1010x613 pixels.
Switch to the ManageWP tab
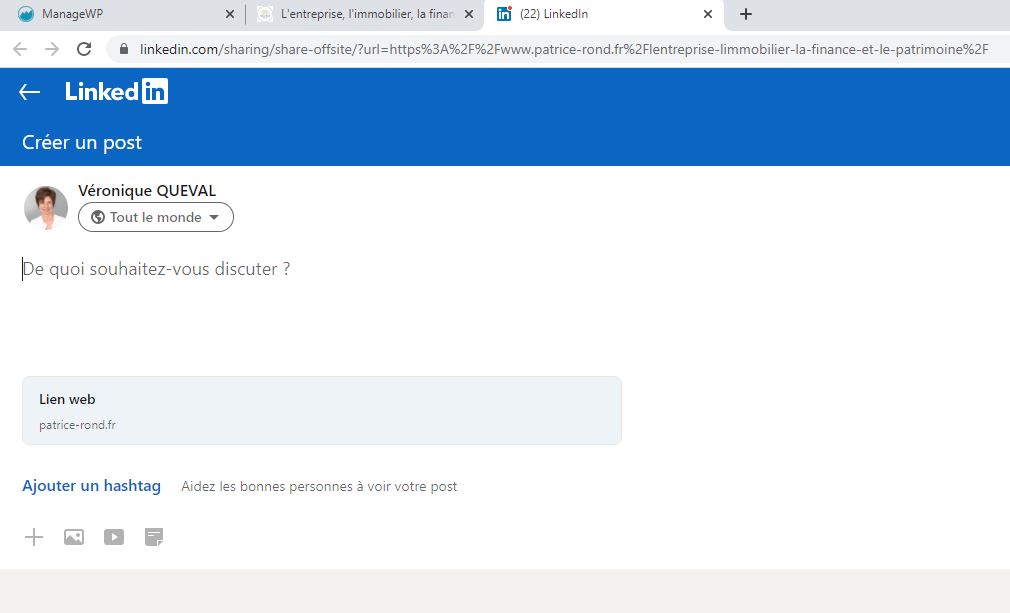[122, 14]
